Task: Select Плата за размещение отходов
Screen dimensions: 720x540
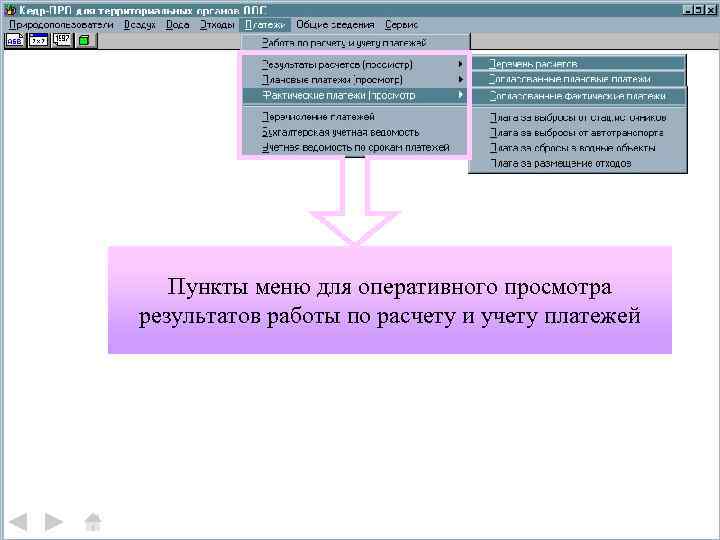Action: pos(578,163)
